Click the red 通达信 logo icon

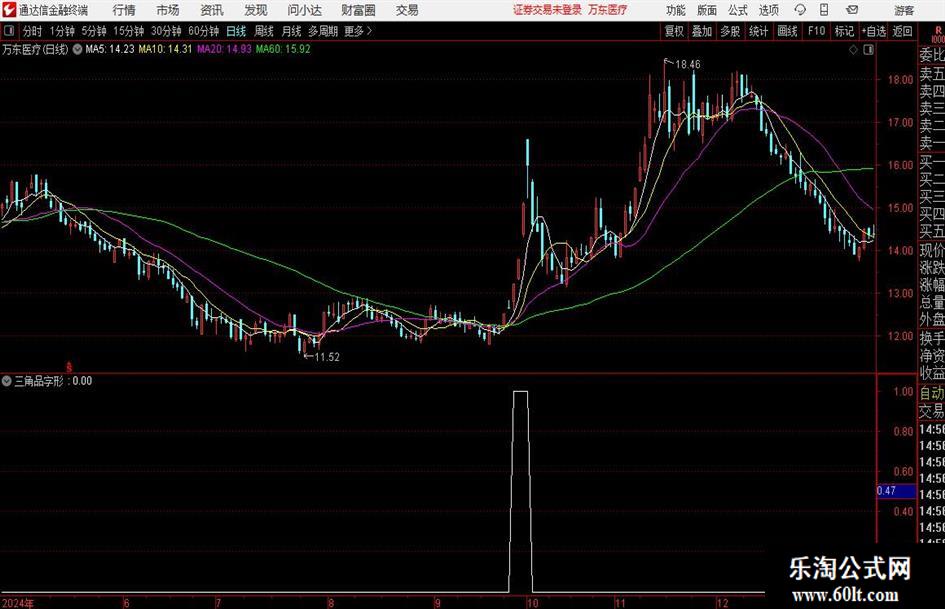click(9, 10)
